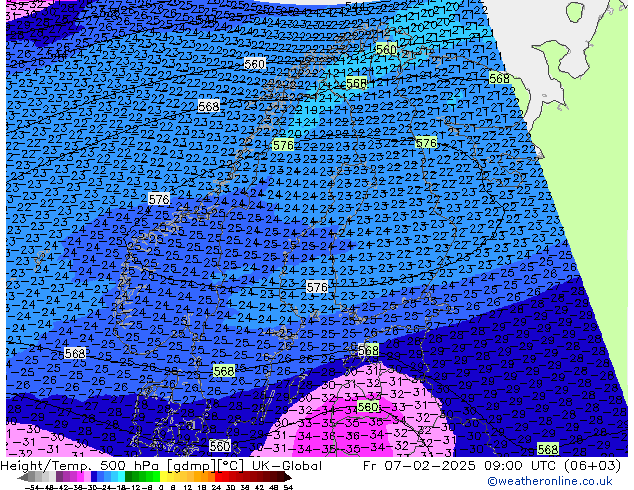The width and height of the screenshot is (634, 490).
Task: Click the 568 contour label on the gray landmass
Action: click(x=499, y=78)
